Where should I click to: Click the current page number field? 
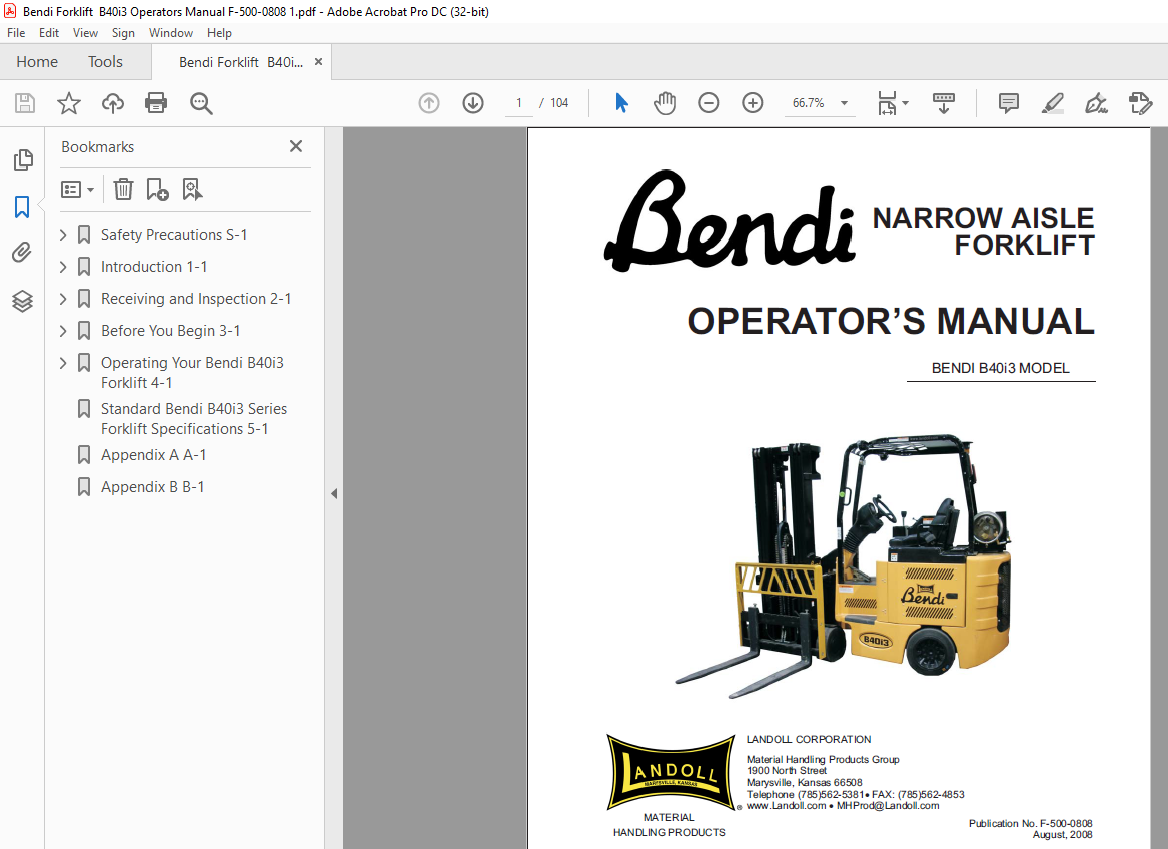pyautogui.click(x=518, y=103)
